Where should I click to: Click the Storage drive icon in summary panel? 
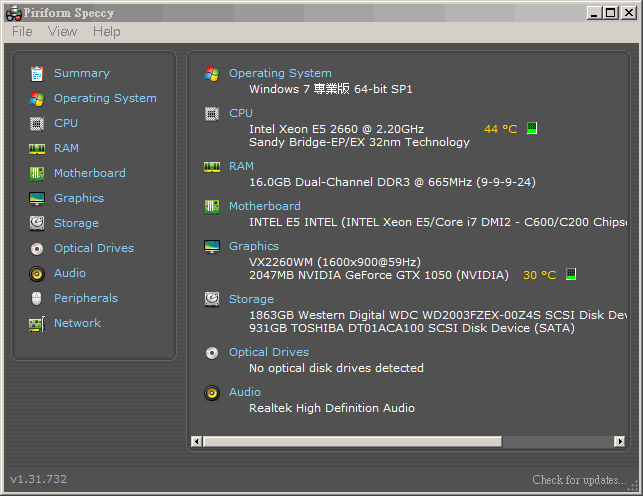(x=212, y=299)
